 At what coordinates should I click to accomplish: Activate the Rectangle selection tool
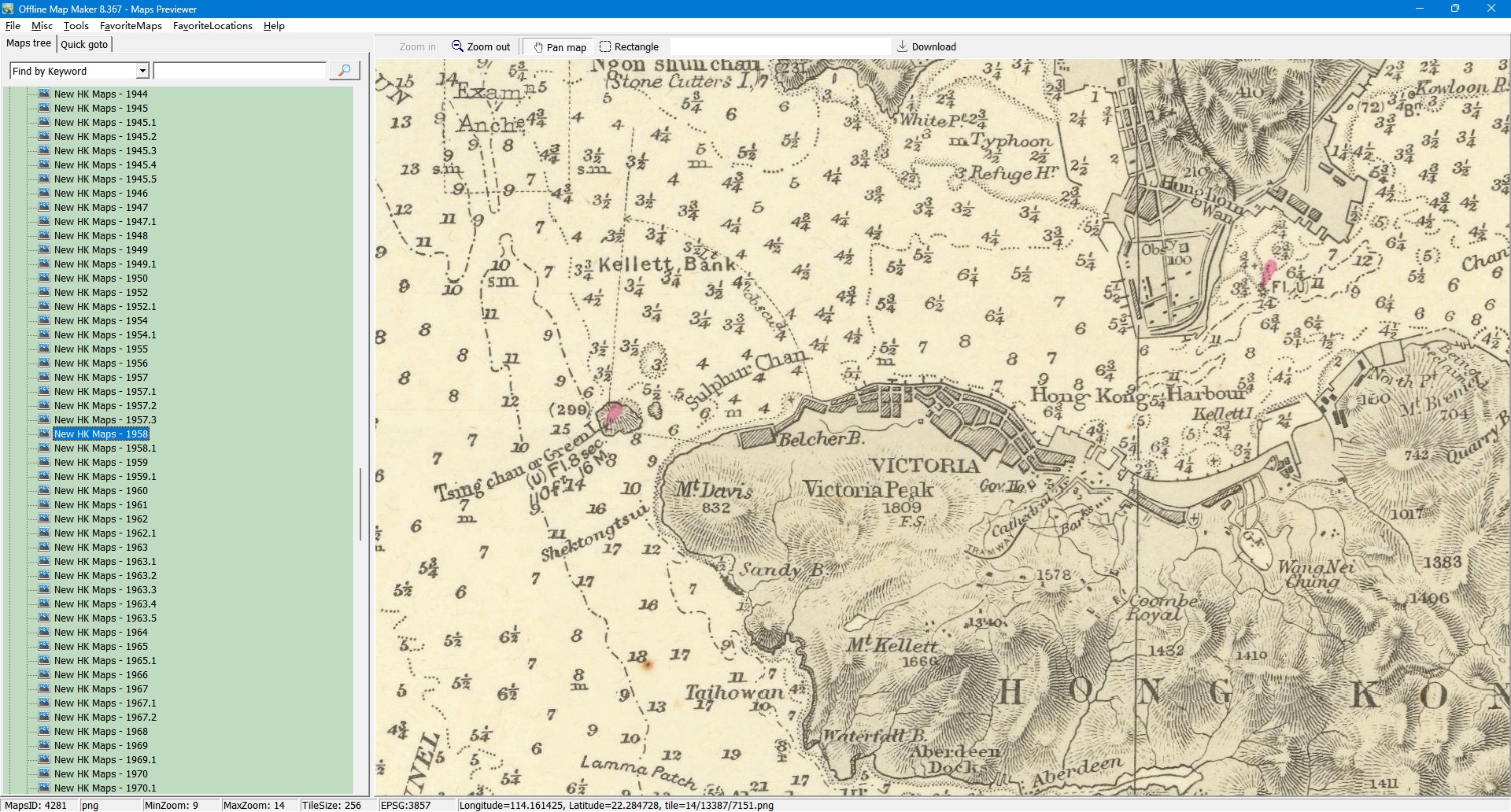click(x=605, y=46)
